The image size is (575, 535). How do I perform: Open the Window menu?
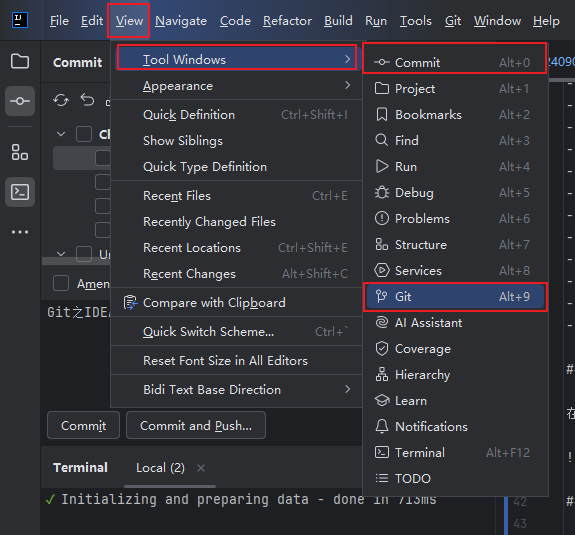click(x=497, y=21)
